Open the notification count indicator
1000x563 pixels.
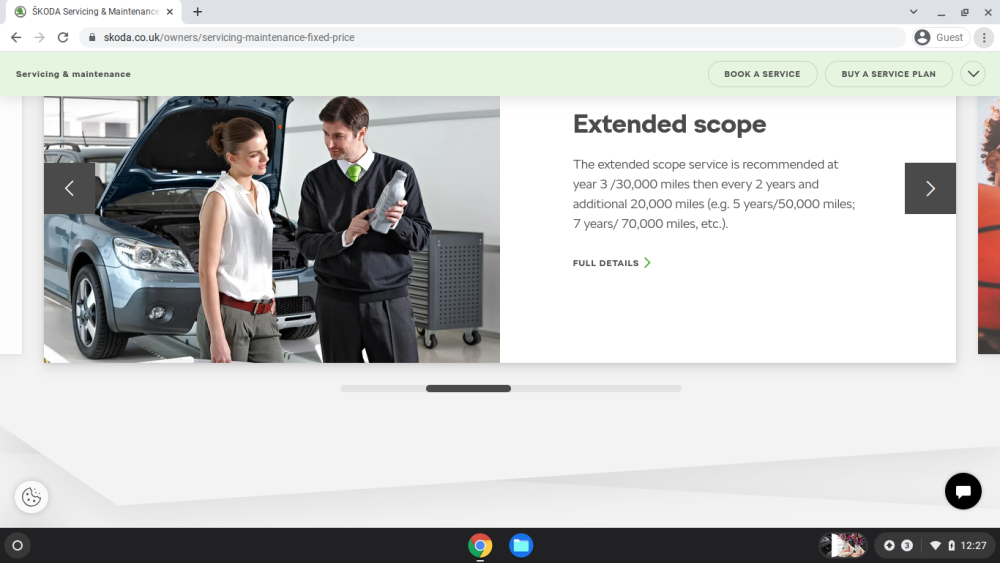(x=906, y=546)
